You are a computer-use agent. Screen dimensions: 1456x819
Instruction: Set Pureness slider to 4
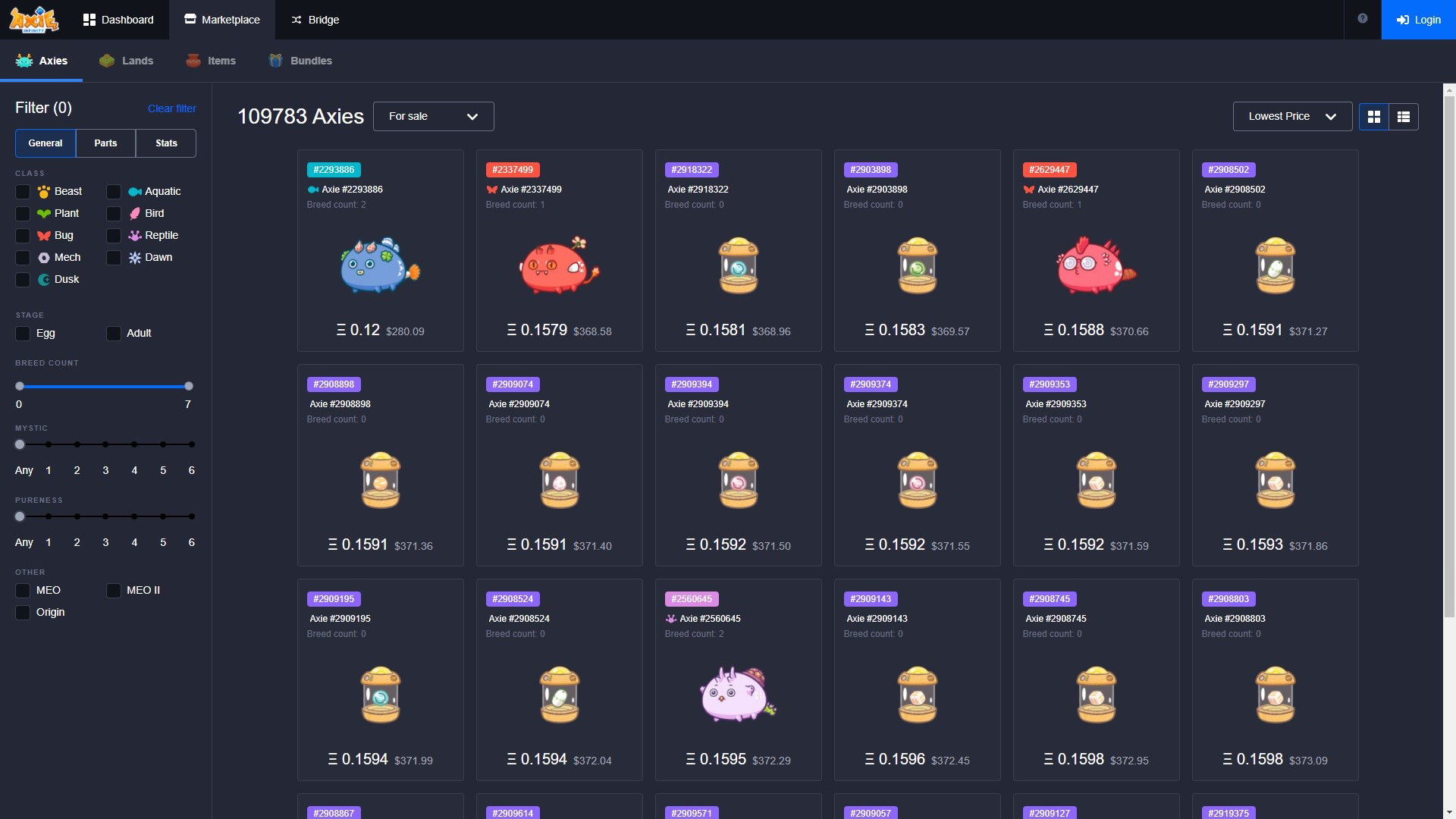(x=134, y=516)
